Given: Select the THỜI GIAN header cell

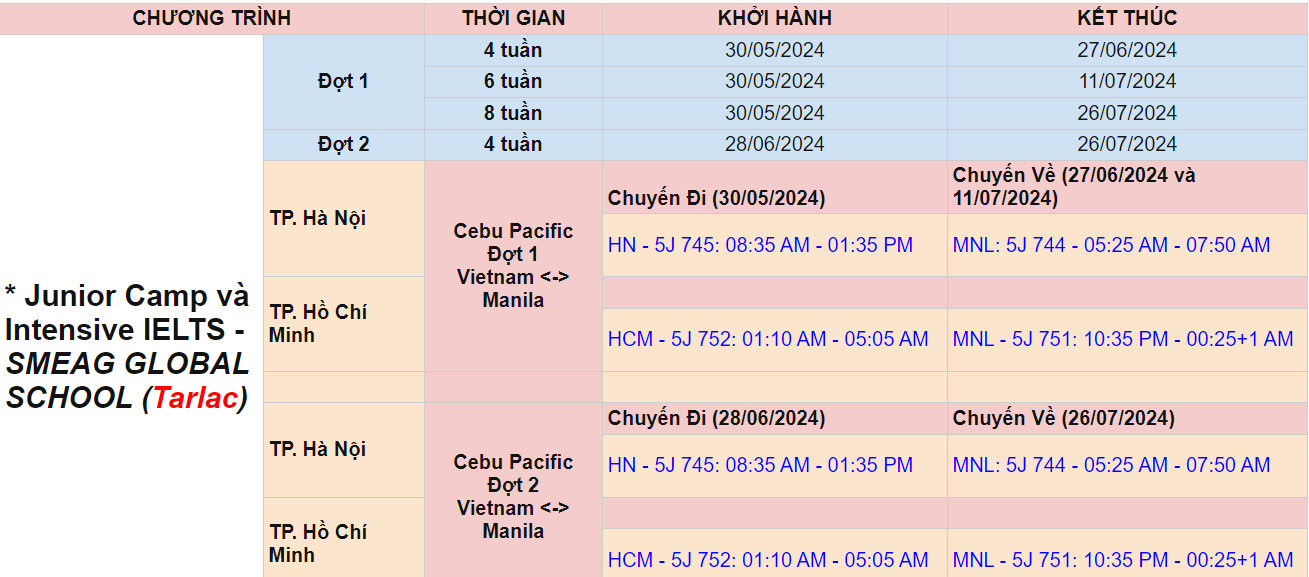Looking at the screenshot, I should [513, 18].
